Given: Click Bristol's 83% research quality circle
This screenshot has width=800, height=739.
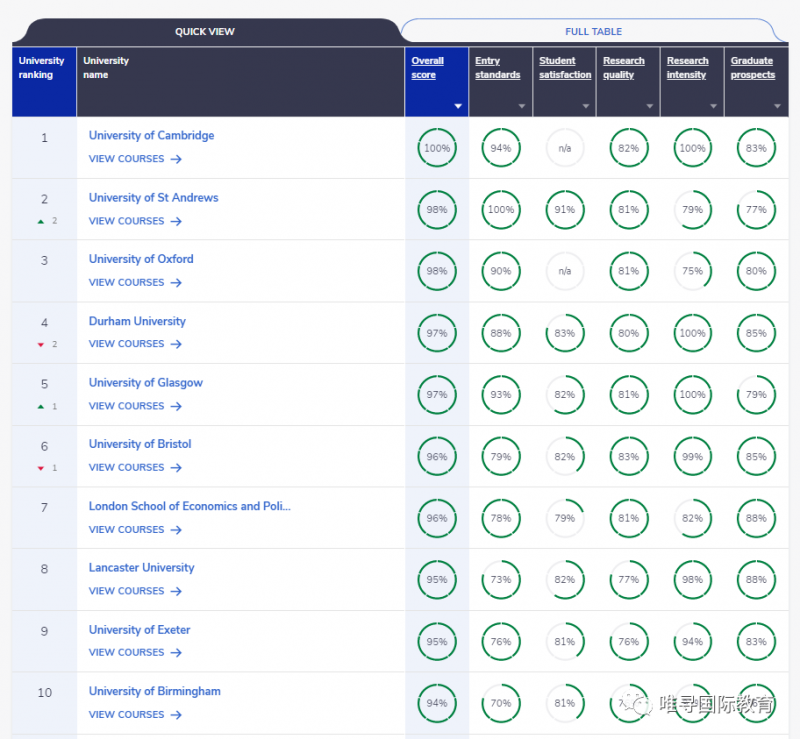Looking at the screenshot, I should [629, 457].
